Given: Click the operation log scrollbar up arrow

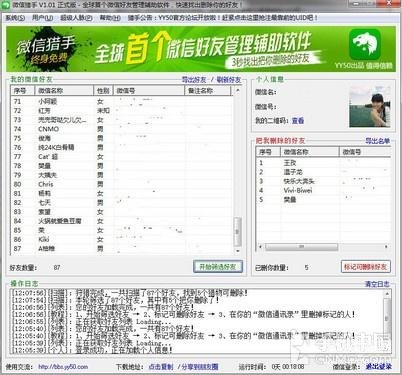Looking at the screenshot, I should [x=387, y=294].
